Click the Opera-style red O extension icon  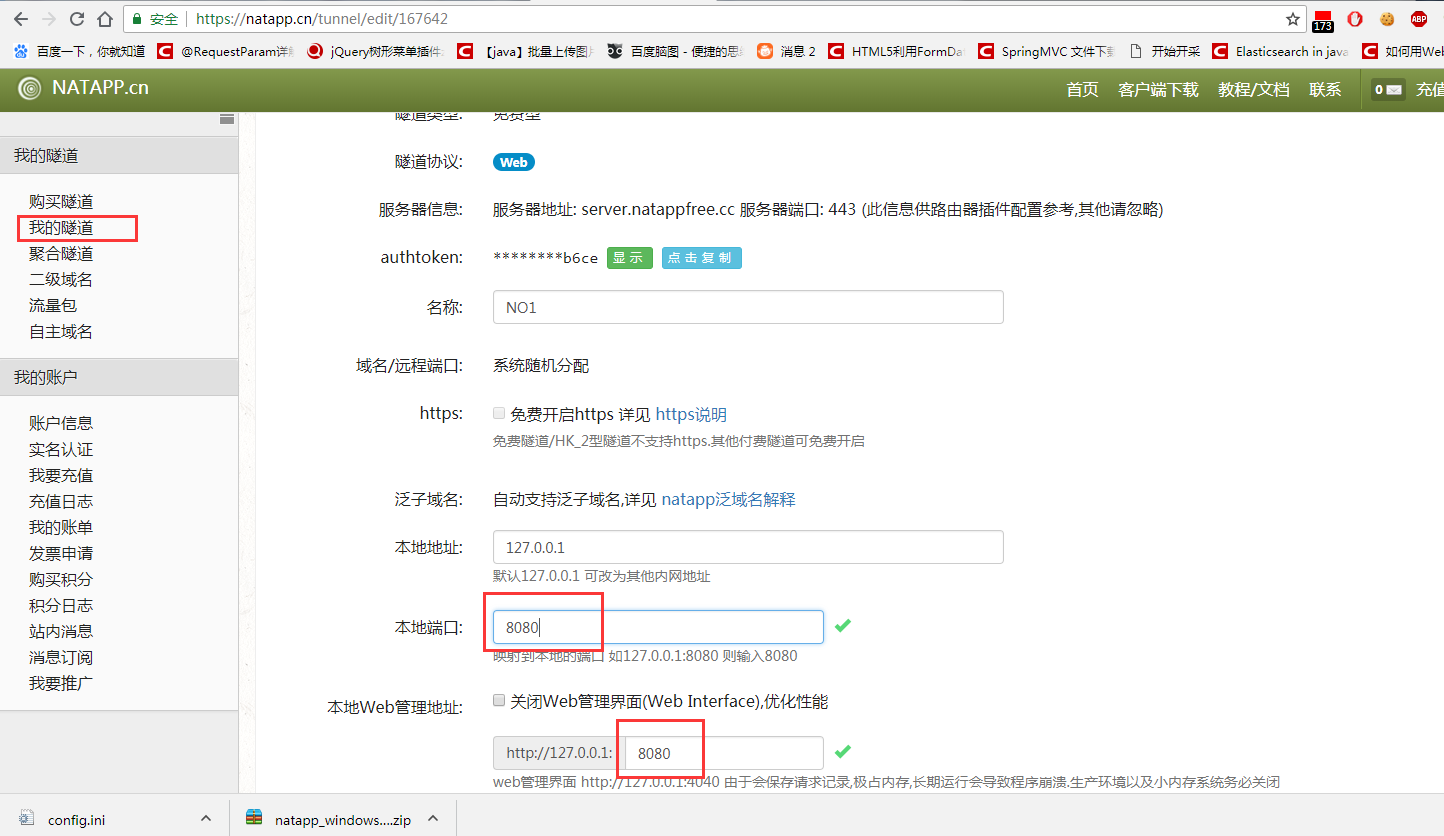click(1355, 19)
